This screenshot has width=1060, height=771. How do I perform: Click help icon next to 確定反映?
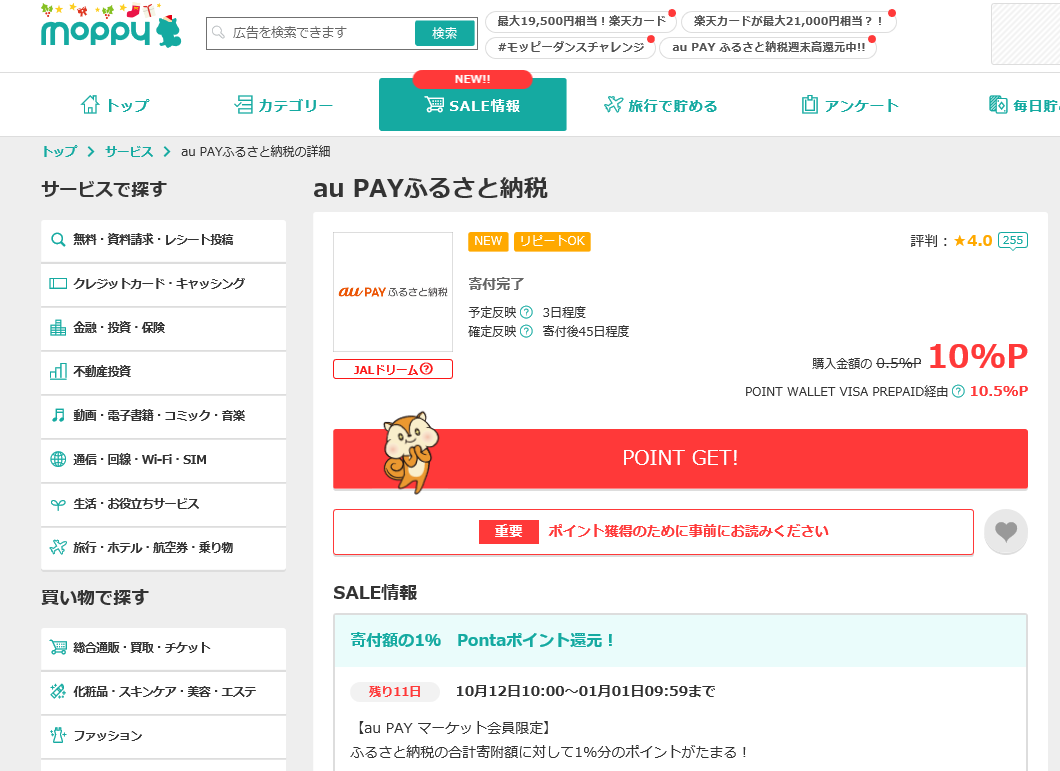[x=526, y=331]
